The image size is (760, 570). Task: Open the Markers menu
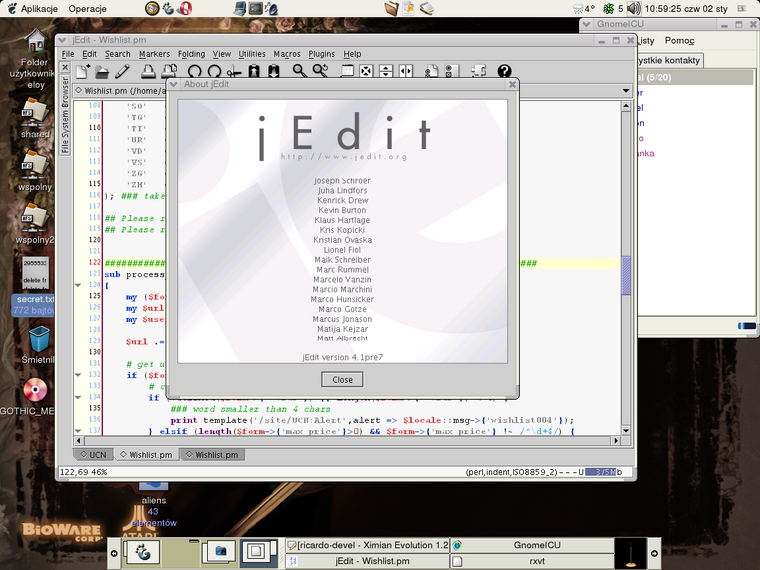[x=154, y=54]
